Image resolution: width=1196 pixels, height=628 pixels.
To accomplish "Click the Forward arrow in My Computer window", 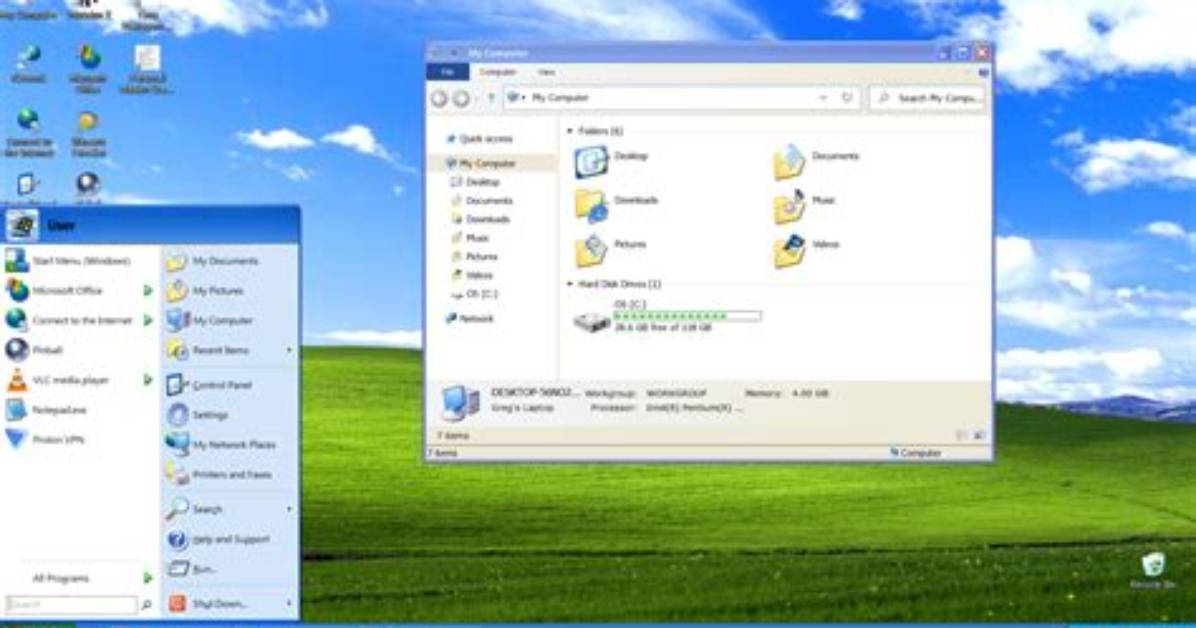I will pos(461,98).
